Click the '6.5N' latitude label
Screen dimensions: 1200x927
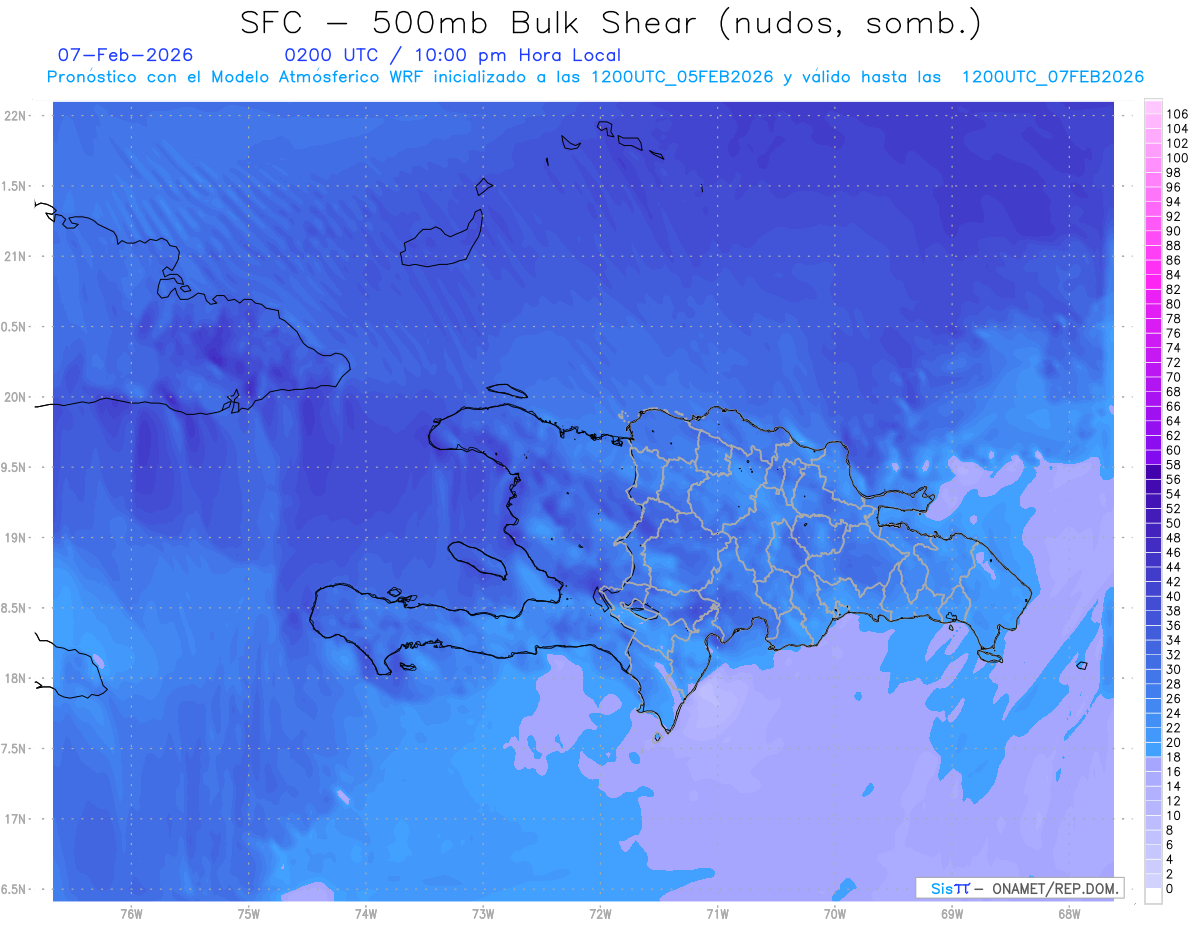(14, 889)
